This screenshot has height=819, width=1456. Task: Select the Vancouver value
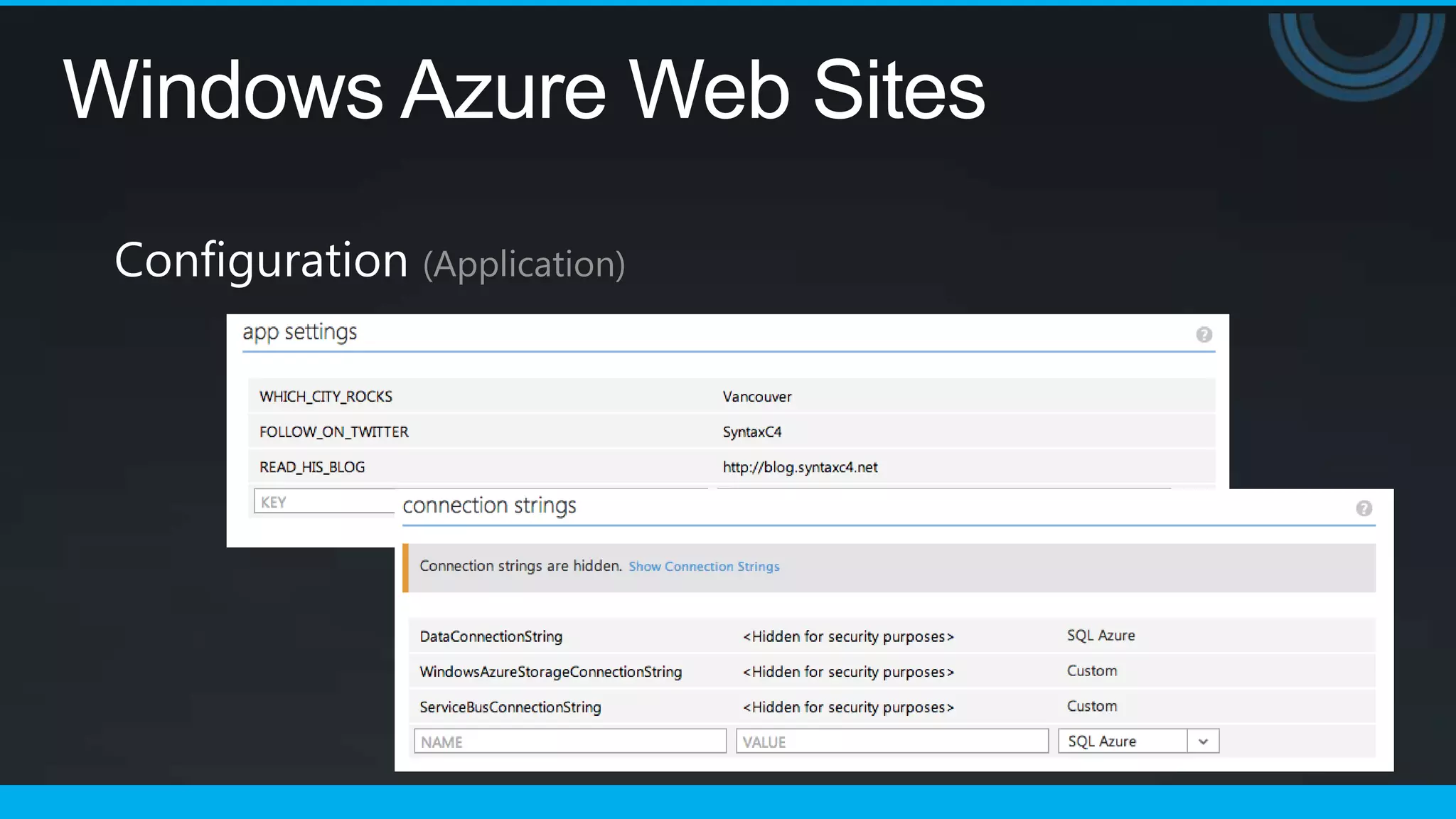(x=757, y=397)
